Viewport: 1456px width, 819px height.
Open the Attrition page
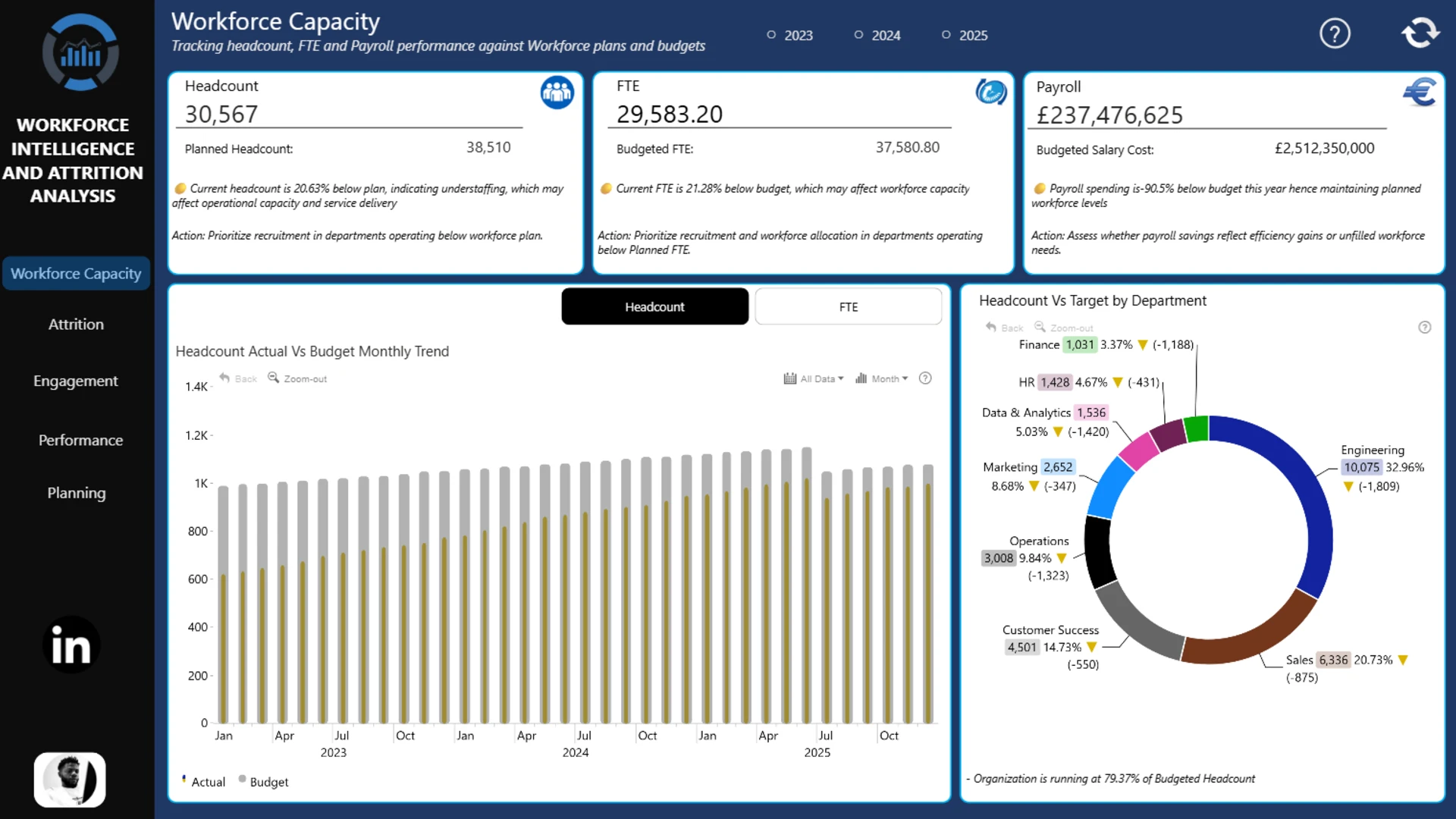click(76, 325)
